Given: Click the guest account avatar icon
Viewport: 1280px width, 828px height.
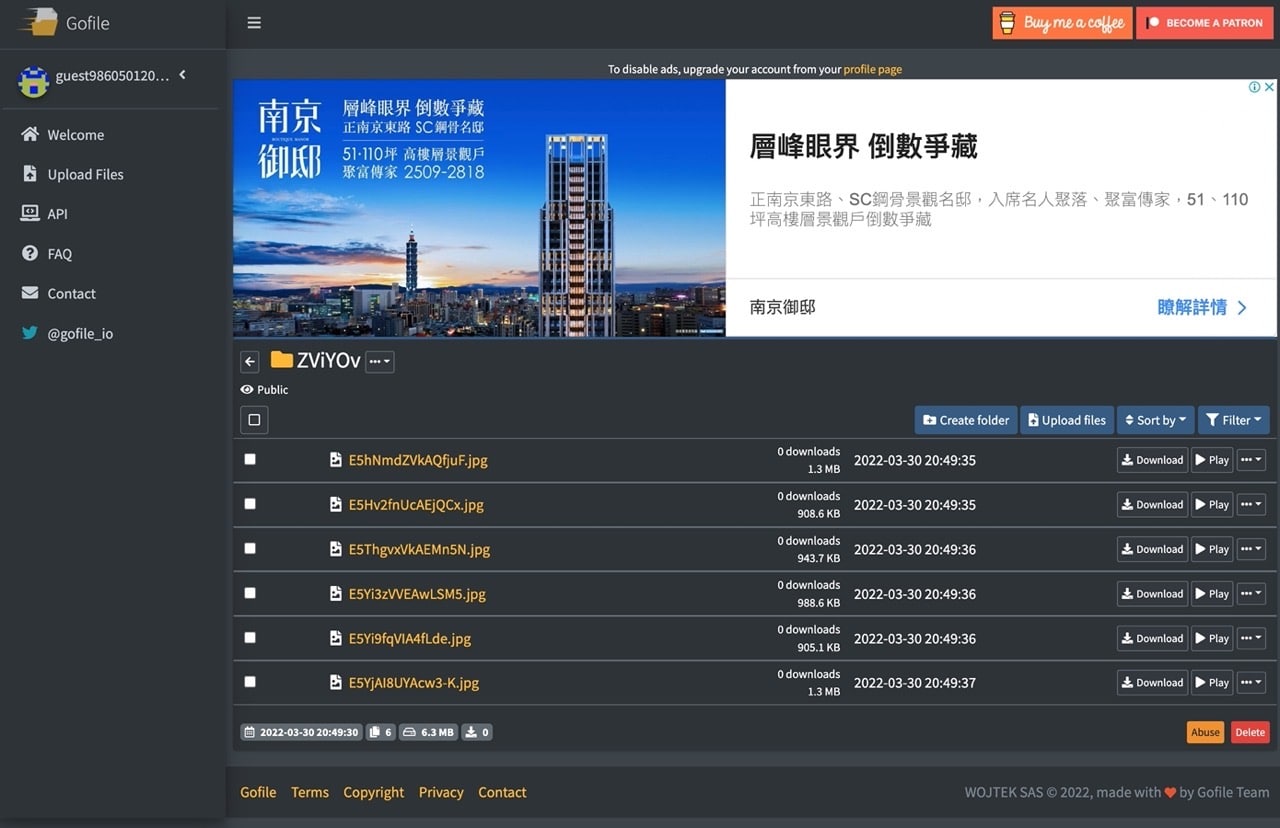Looking at the screenshot, I should pyautogui.click(x=34, y=81).
